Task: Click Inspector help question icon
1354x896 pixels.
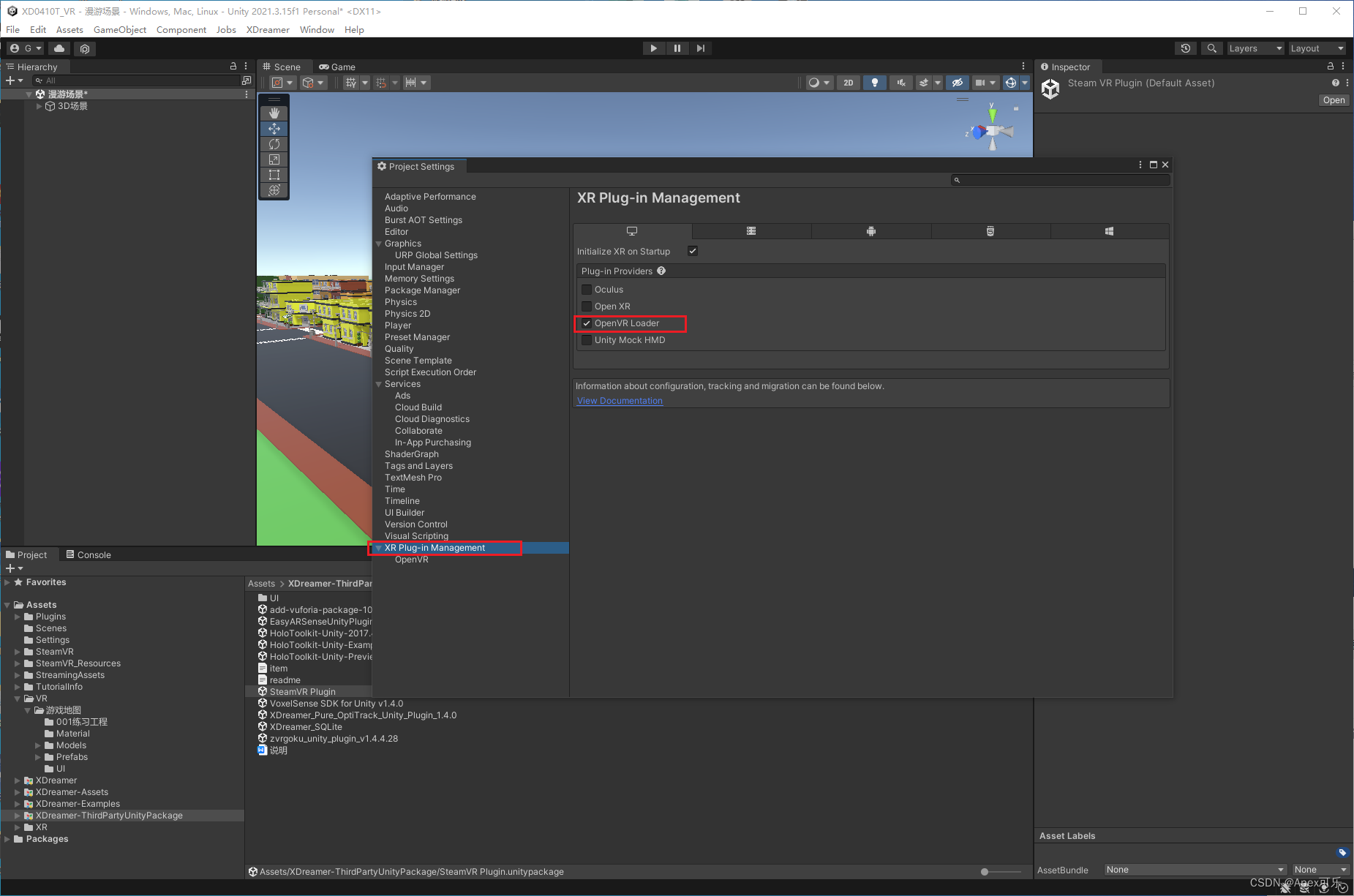Action: coord(1336,83)
